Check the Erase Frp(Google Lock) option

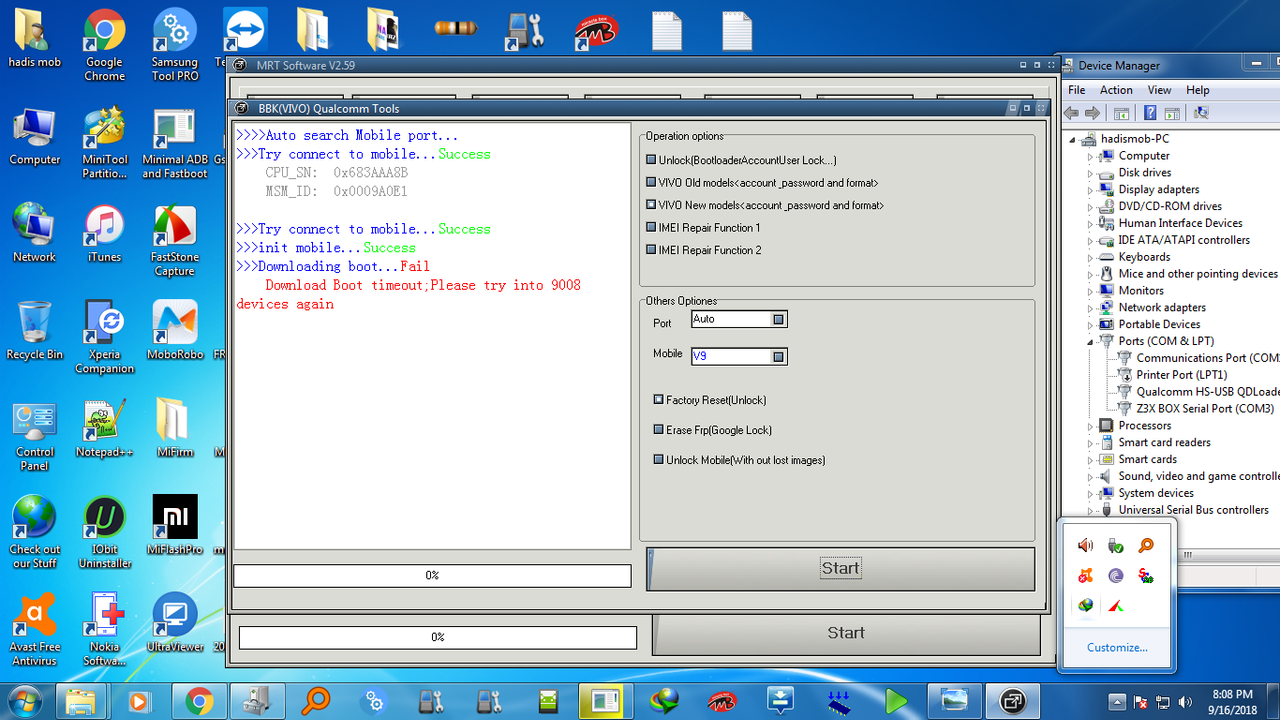click(659, 430)
